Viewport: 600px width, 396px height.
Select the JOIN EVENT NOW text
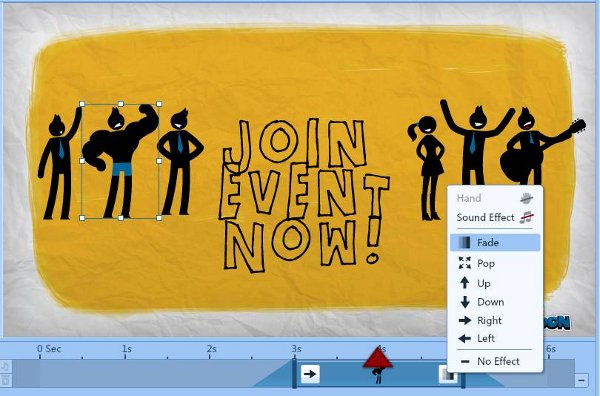tap(304, 196)
